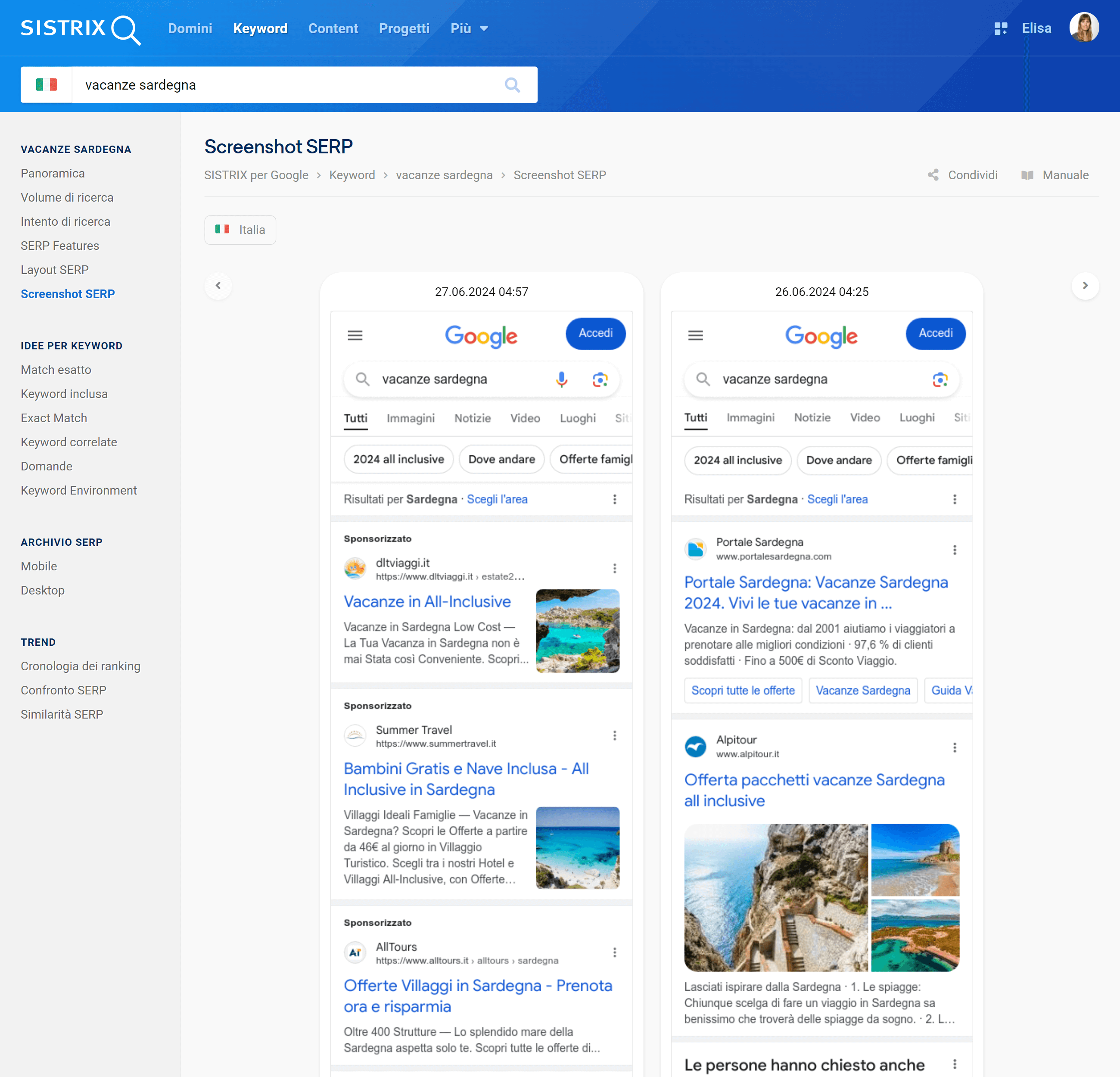Viewport: 1120px width, 1077px height.
Task: Open SERP Features in the sidebar
Action: [x=60, y=246]
